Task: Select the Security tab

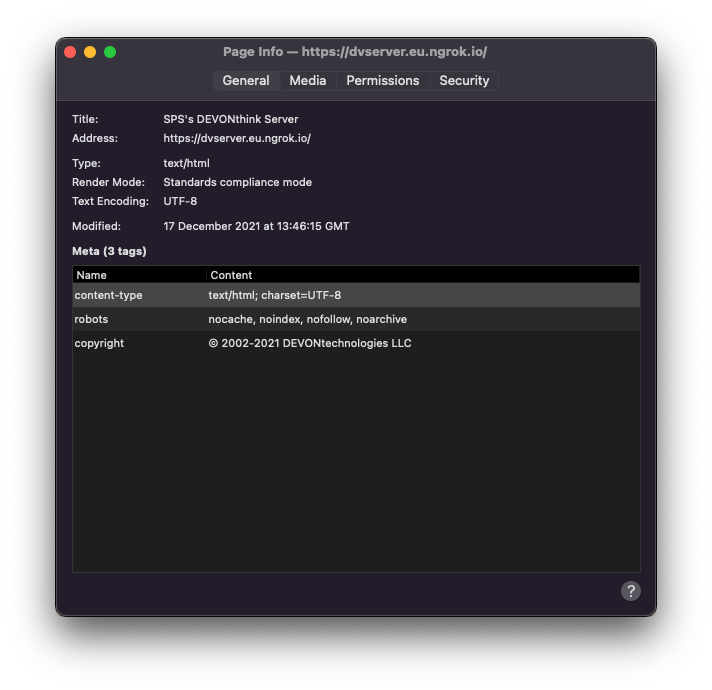Action: [x=464, y=81]
